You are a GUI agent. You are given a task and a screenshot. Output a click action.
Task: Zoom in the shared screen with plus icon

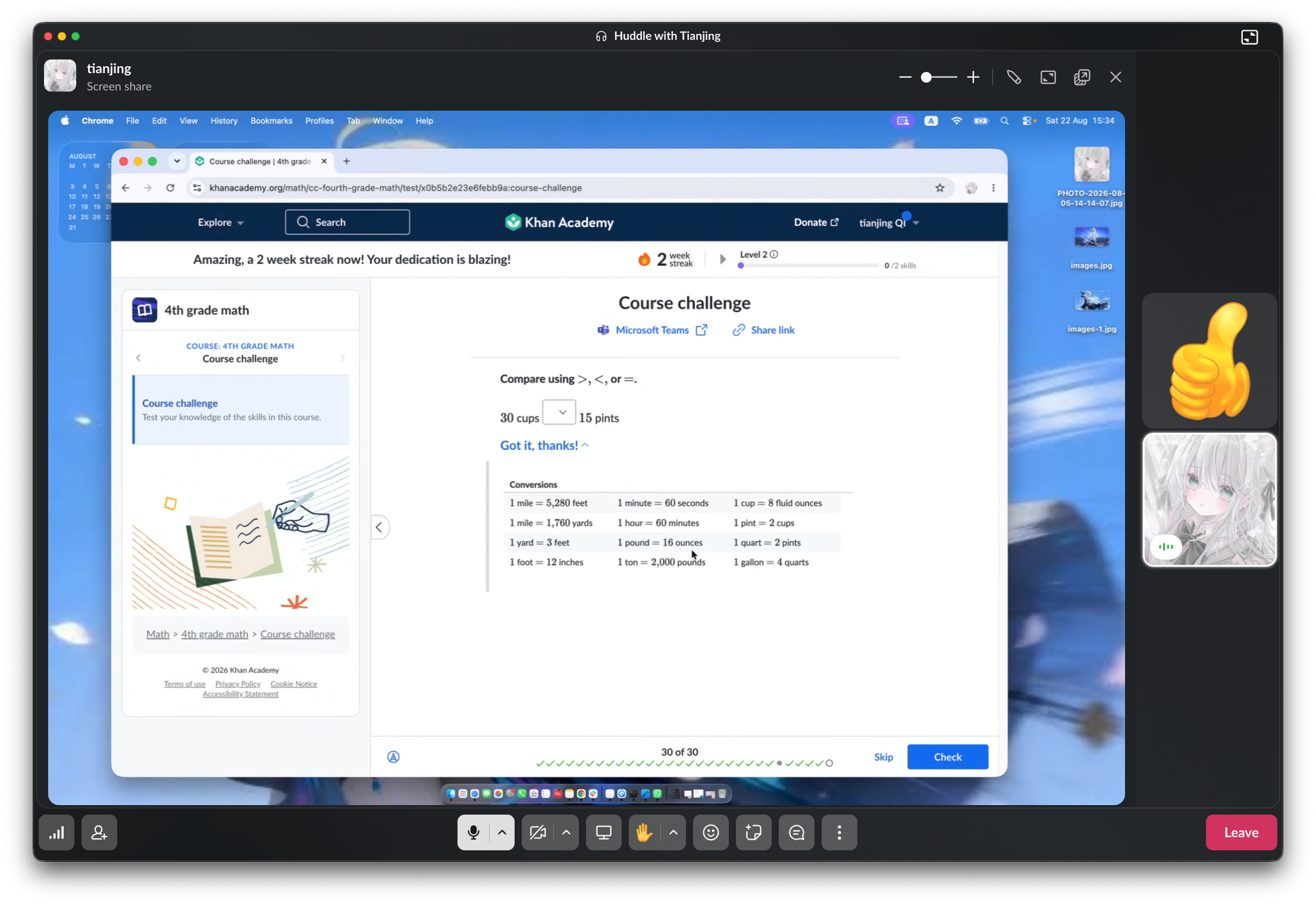pos(973,77)
